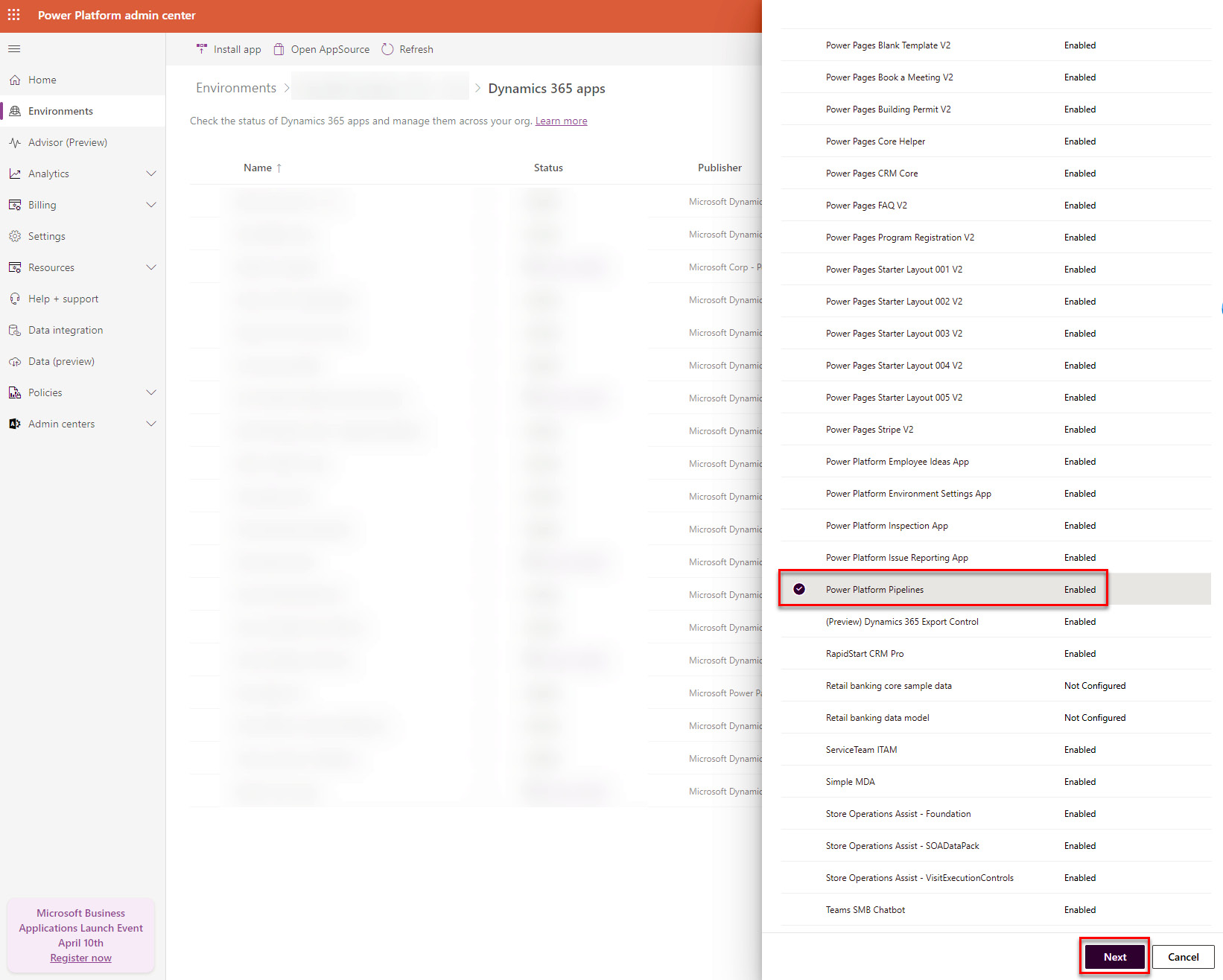Click the Policies icon in sidebar

(15, 392)
